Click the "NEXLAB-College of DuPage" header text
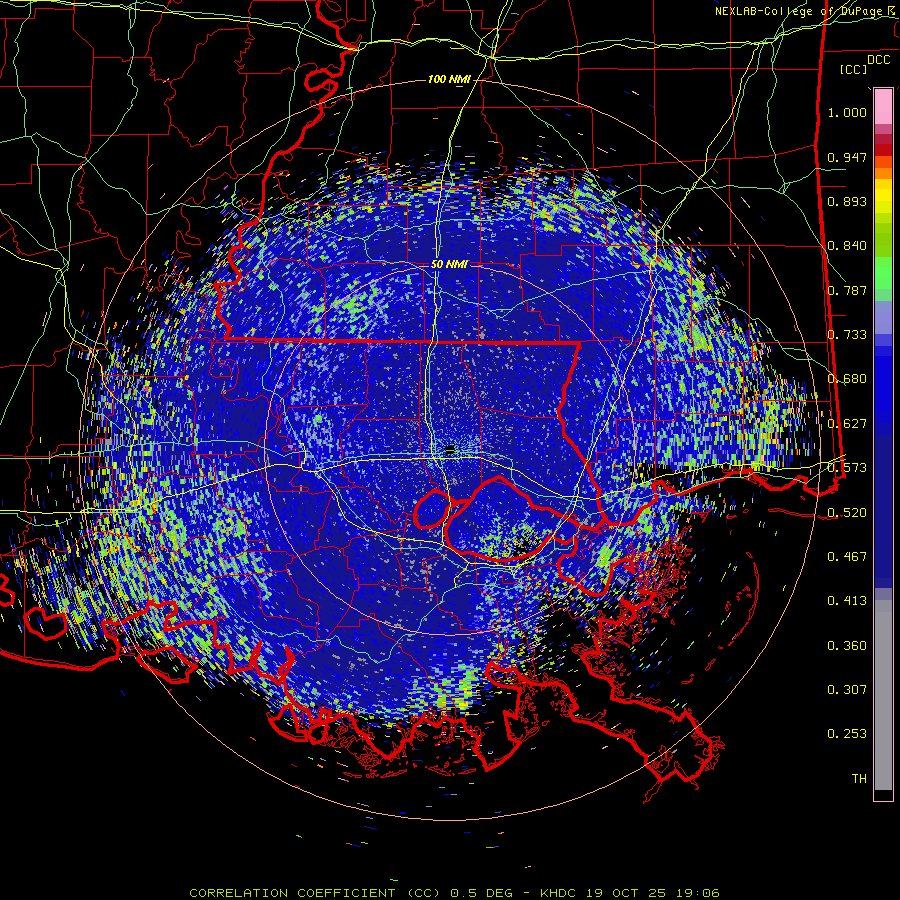The width and height of the screenshot is (900, 900). [x=801, y=11]
